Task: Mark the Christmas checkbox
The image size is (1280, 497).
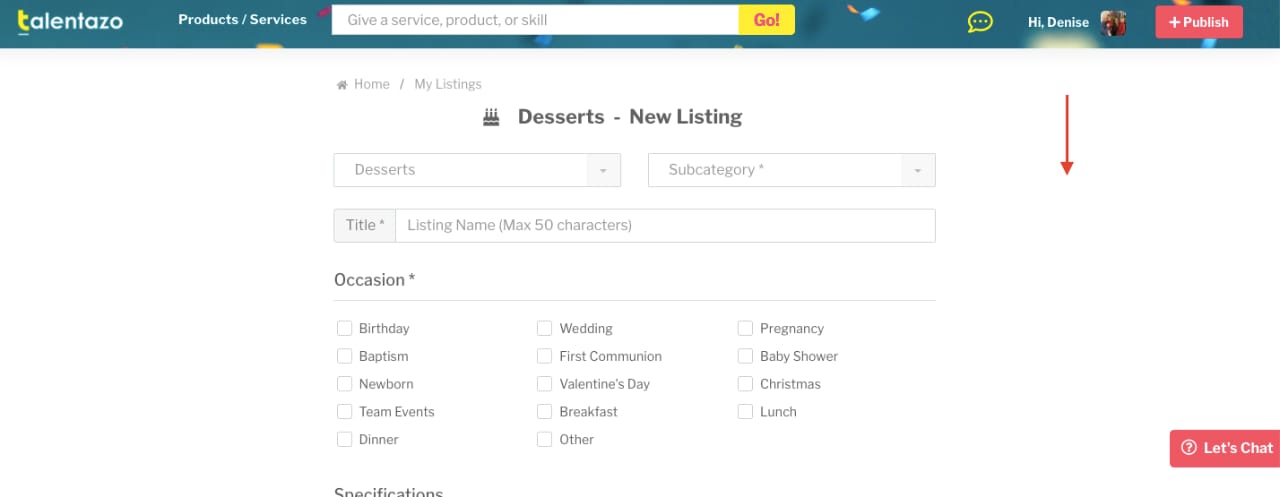Action: tap(745, 384)
